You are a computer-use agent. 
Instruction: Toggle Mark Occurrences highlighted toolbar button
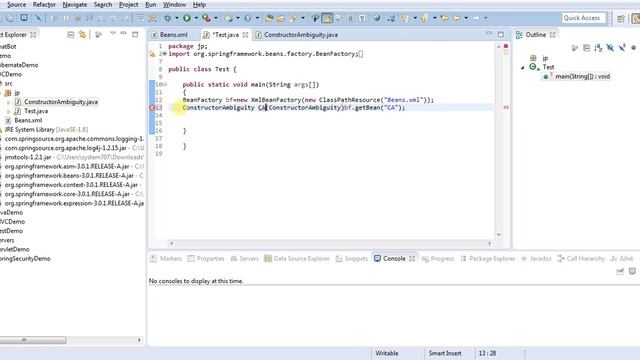click(327, 18)
